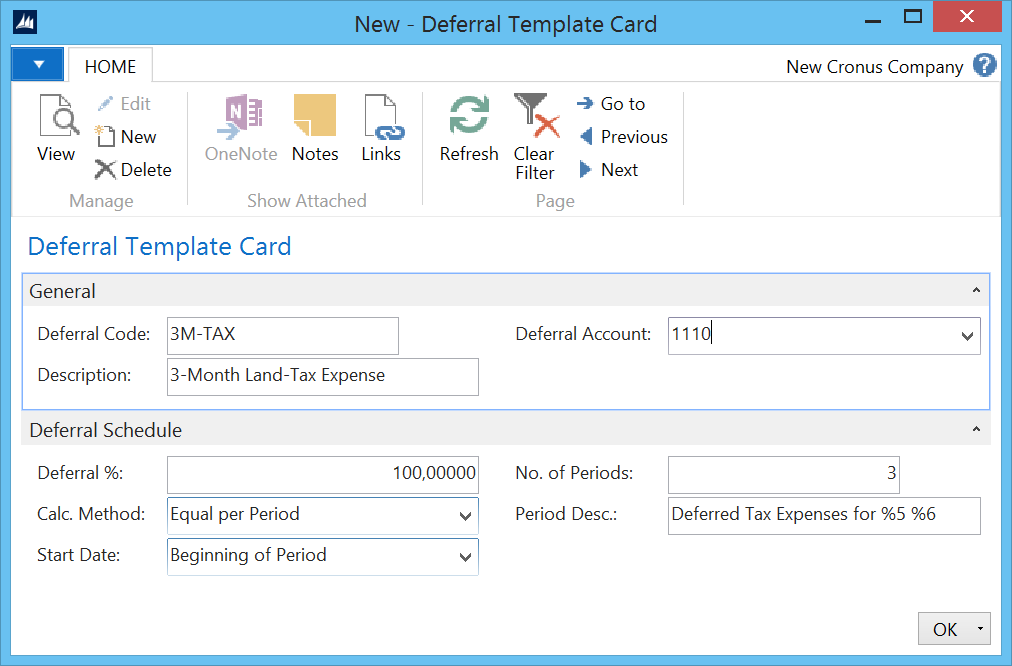This screenshot has height=666, width=1012.
Task: Open the Calc. Method dropdown
Action: pyautogui.click(x=463, y=515)
